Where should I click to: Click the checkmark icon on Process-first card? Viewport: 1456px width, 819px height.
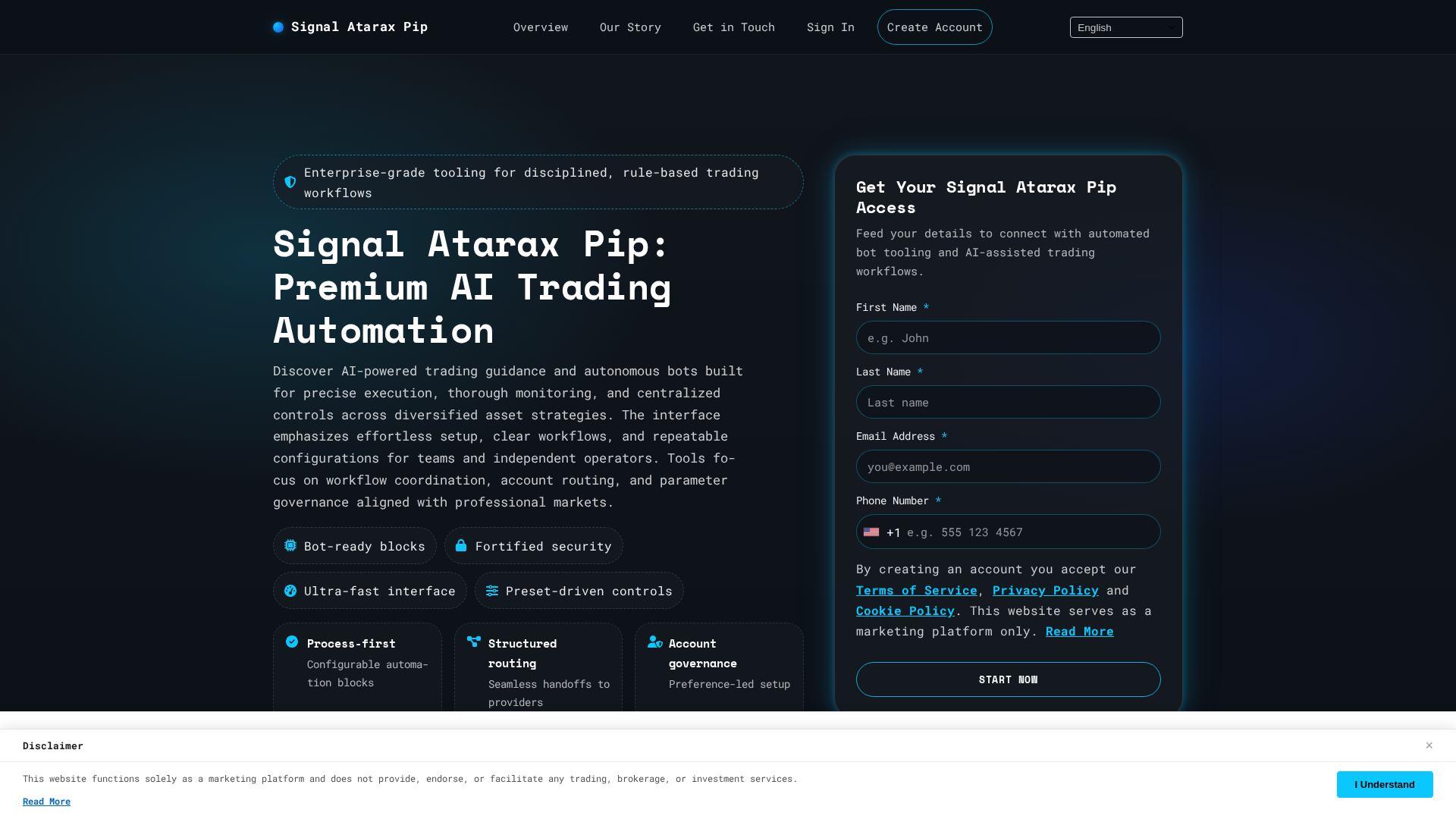pos(292,642)
